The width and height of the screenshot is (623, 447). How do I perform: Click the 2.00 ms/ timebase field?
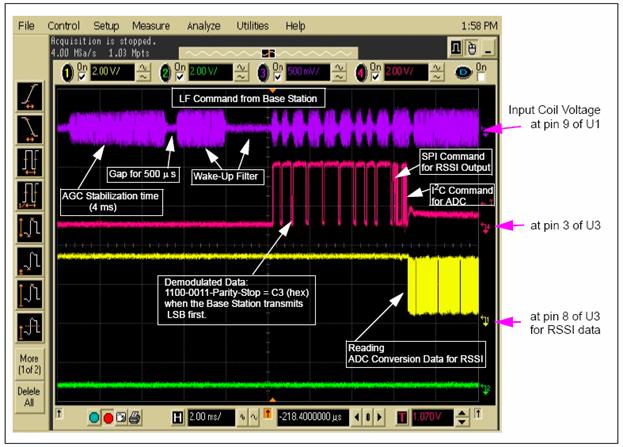[211, 418]
